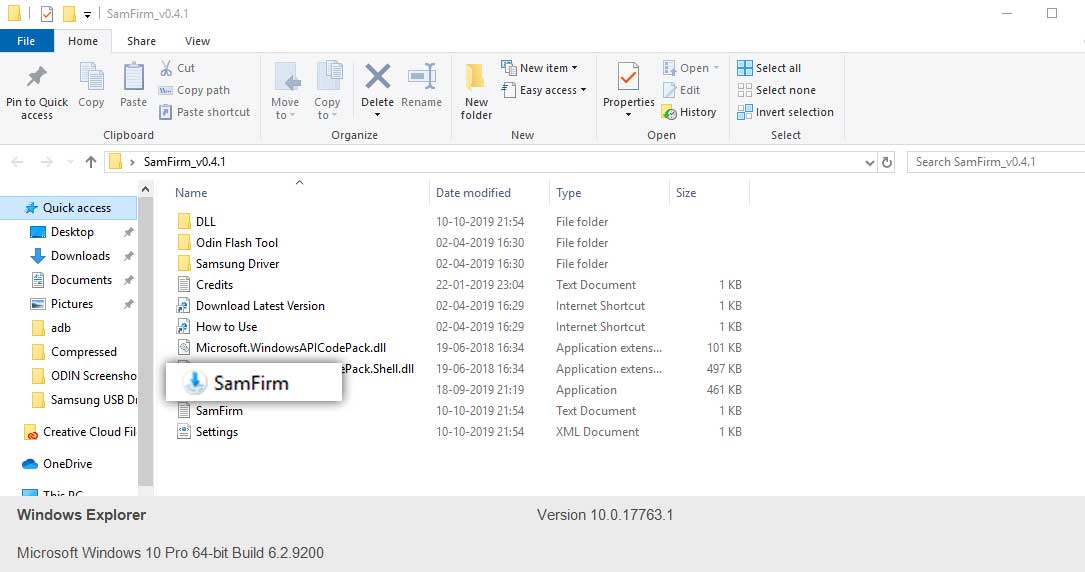Select the DLL folder

pyautogui.click(x=197, y=221)
